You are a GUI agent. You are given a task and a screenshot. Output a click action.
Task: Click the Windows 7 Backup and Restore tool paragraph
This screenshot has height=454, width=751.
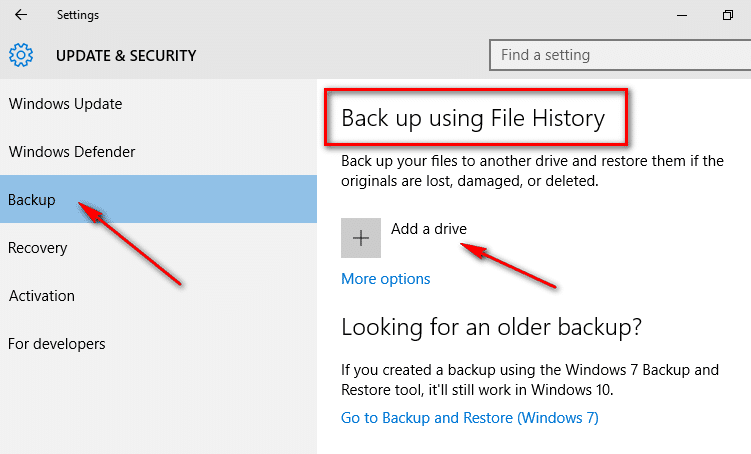point(530,380)
